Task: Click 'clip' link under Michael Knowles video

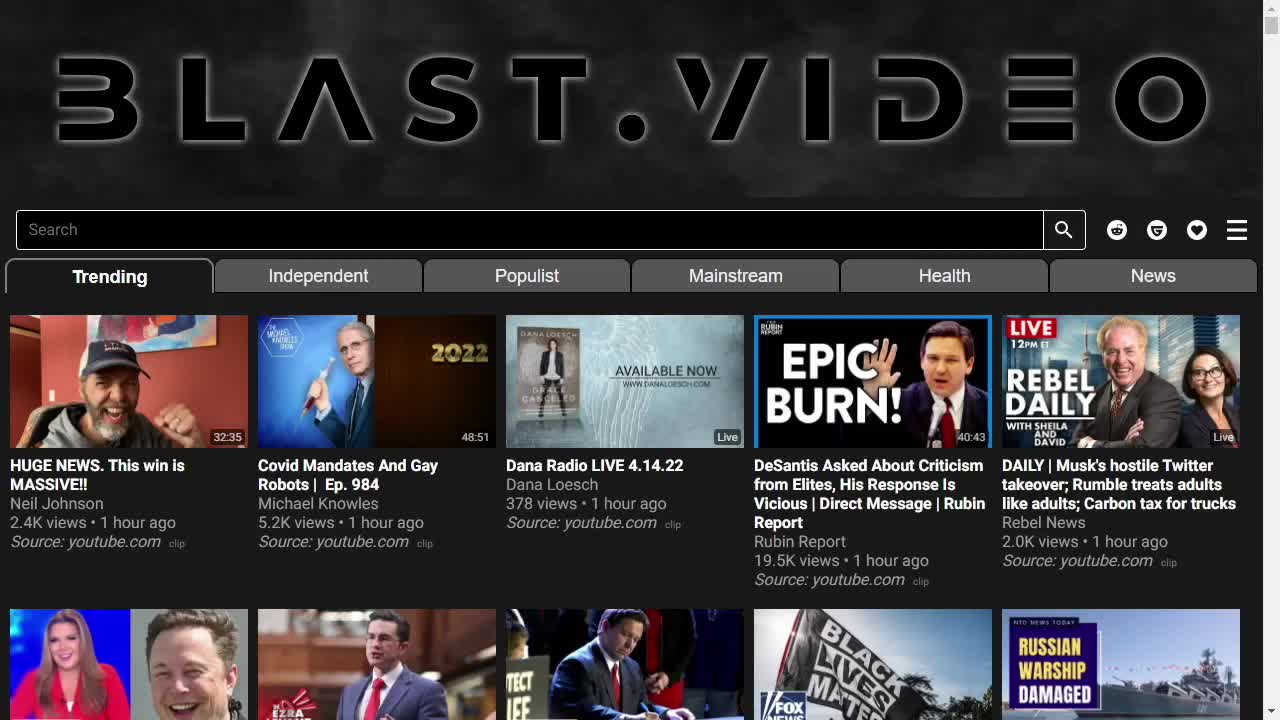Action: [425, 544]
